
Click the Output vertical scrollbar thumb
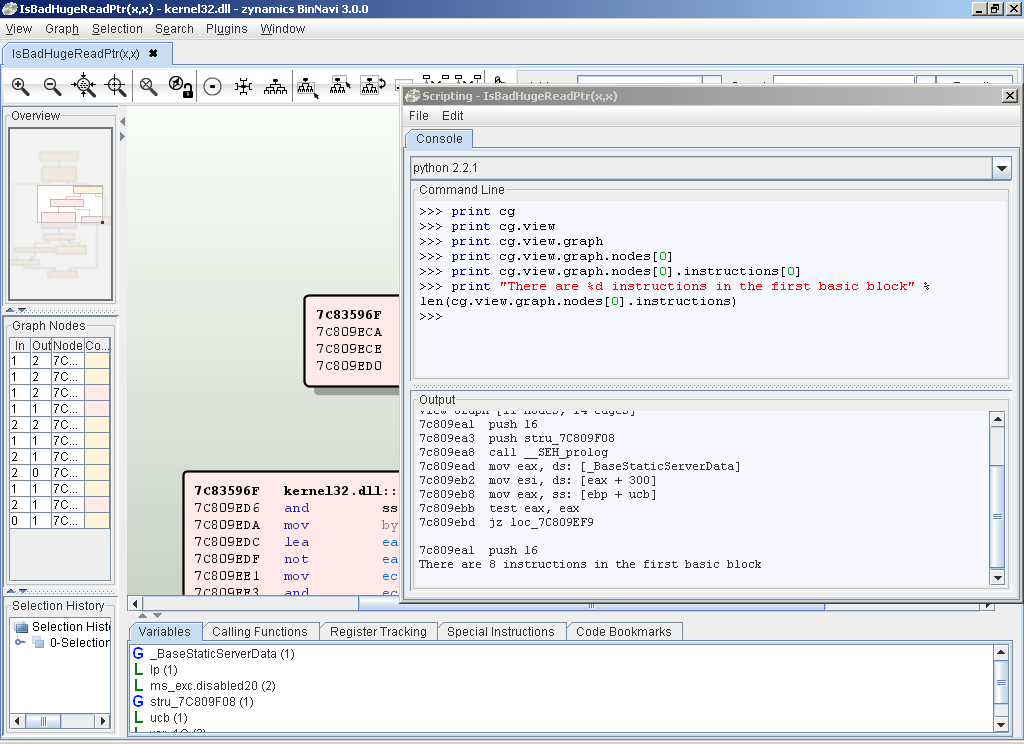[x=997, y=516]
